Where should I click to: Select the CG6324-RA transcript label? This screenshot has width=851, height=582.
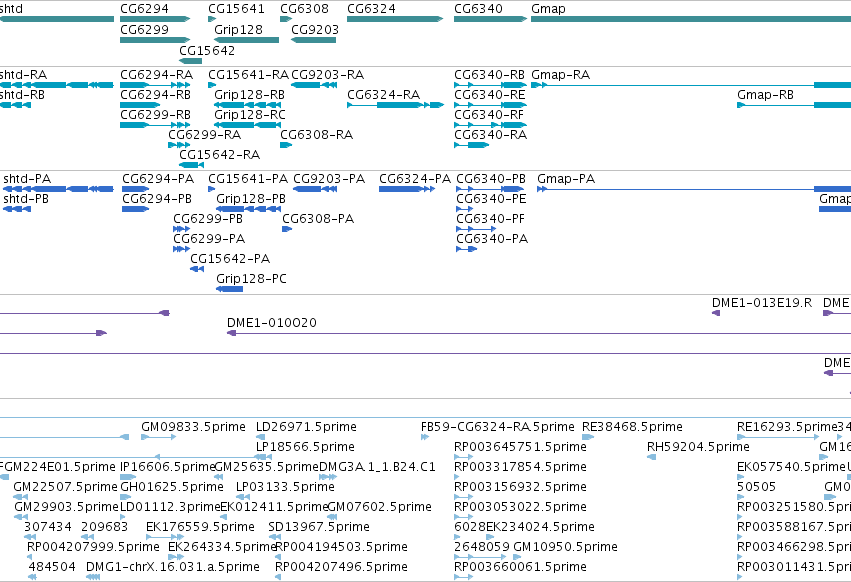click(384, 94)
